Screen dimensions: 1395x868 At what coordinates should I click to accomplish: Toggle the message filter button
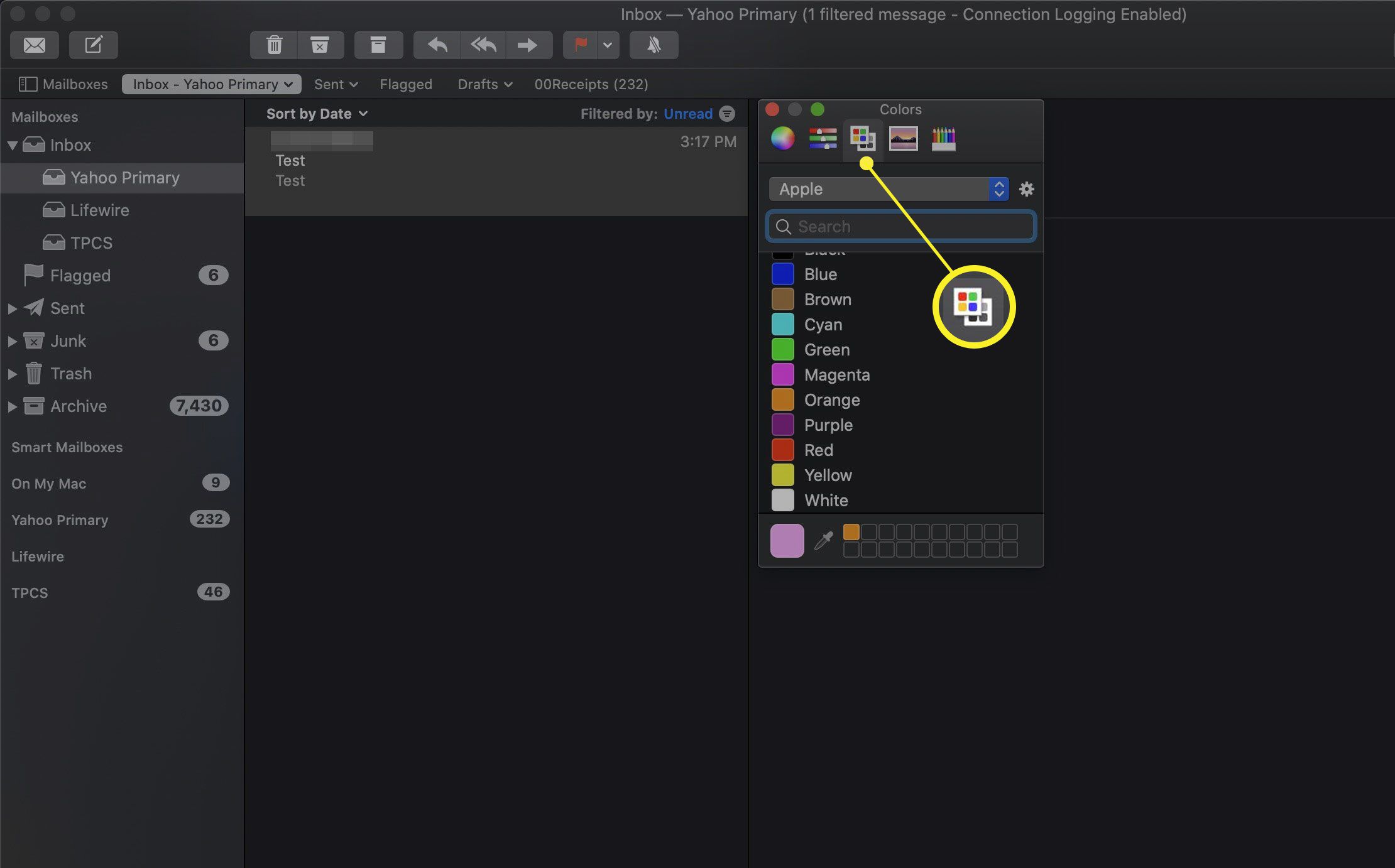(727, 114)
